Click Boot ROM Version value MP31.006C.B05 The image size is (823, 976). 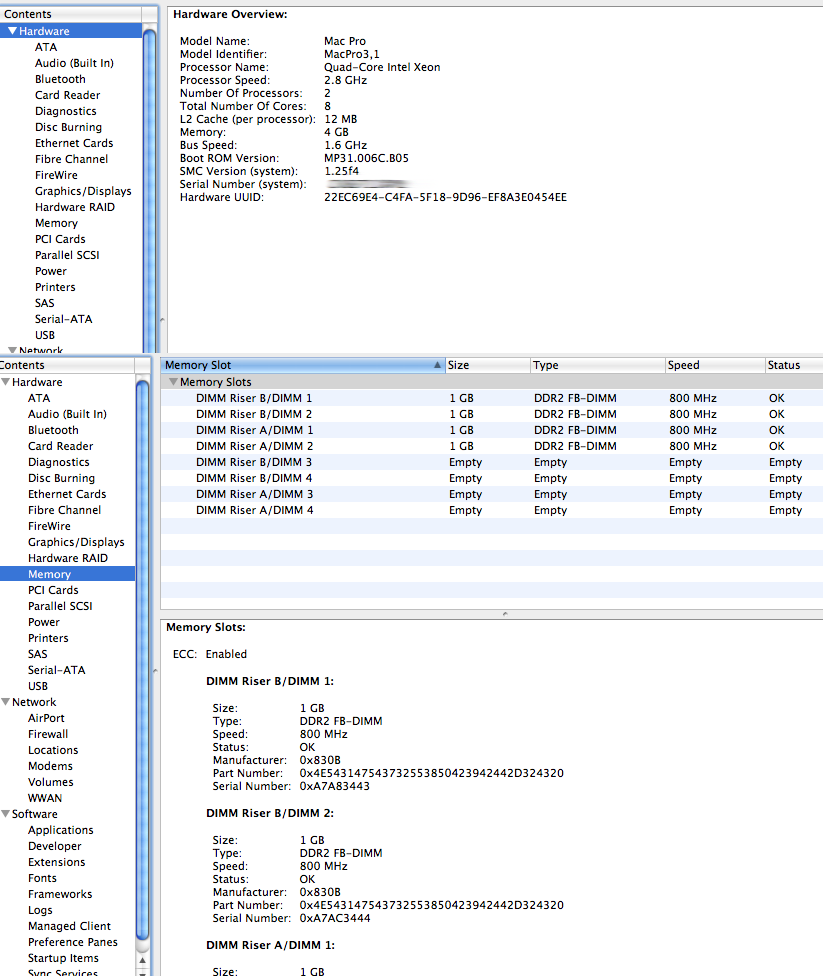[x=366, y=158]
